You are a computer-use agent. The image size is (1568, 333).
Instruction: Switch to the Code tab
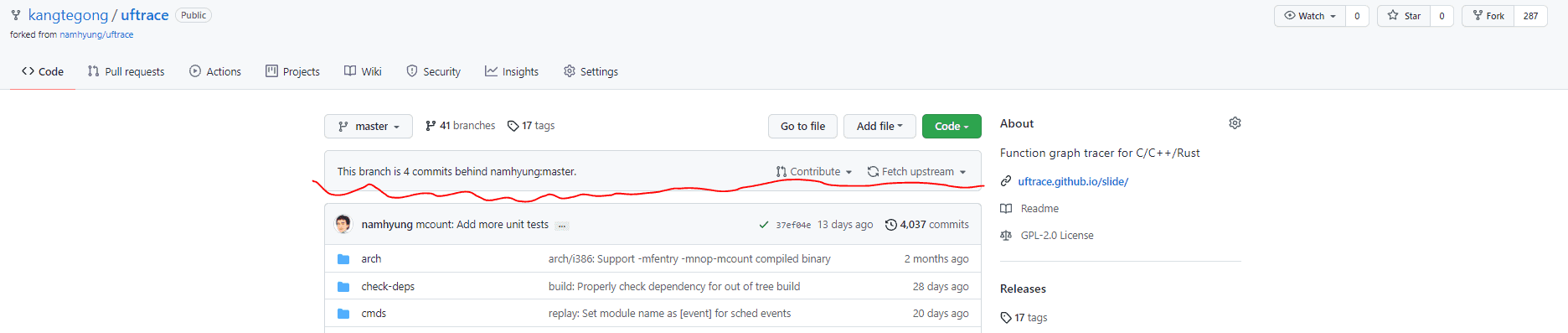(x=43, y=71)
